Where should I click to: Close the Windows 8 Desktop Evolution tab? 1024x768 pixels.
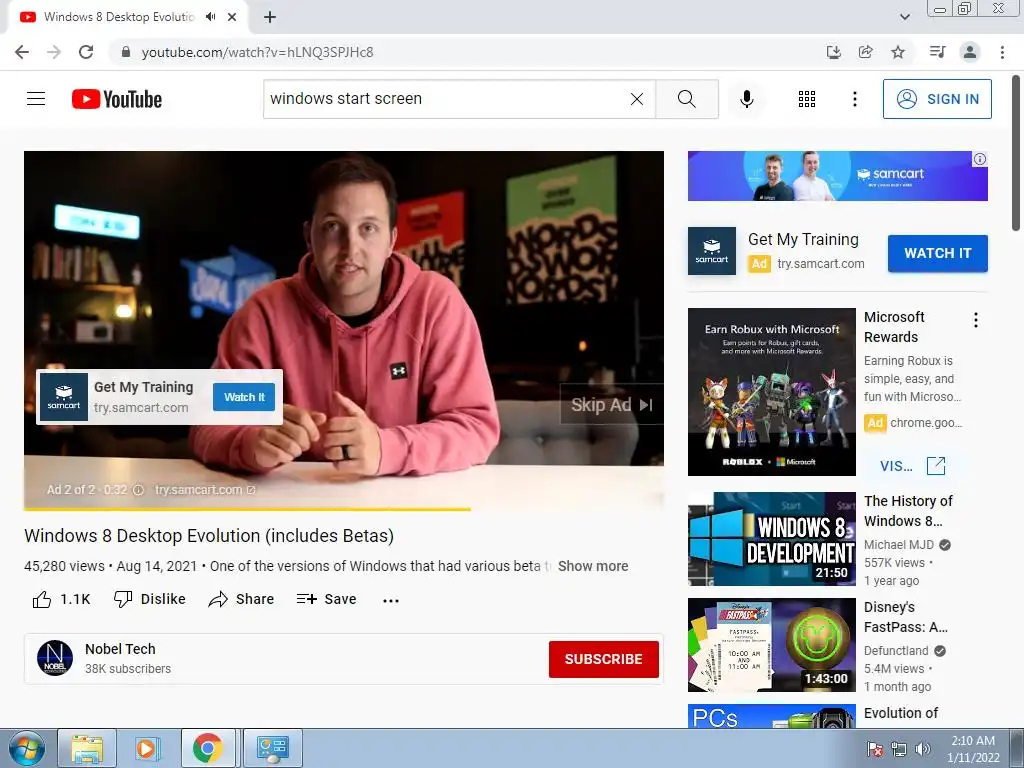coord(232,17)
